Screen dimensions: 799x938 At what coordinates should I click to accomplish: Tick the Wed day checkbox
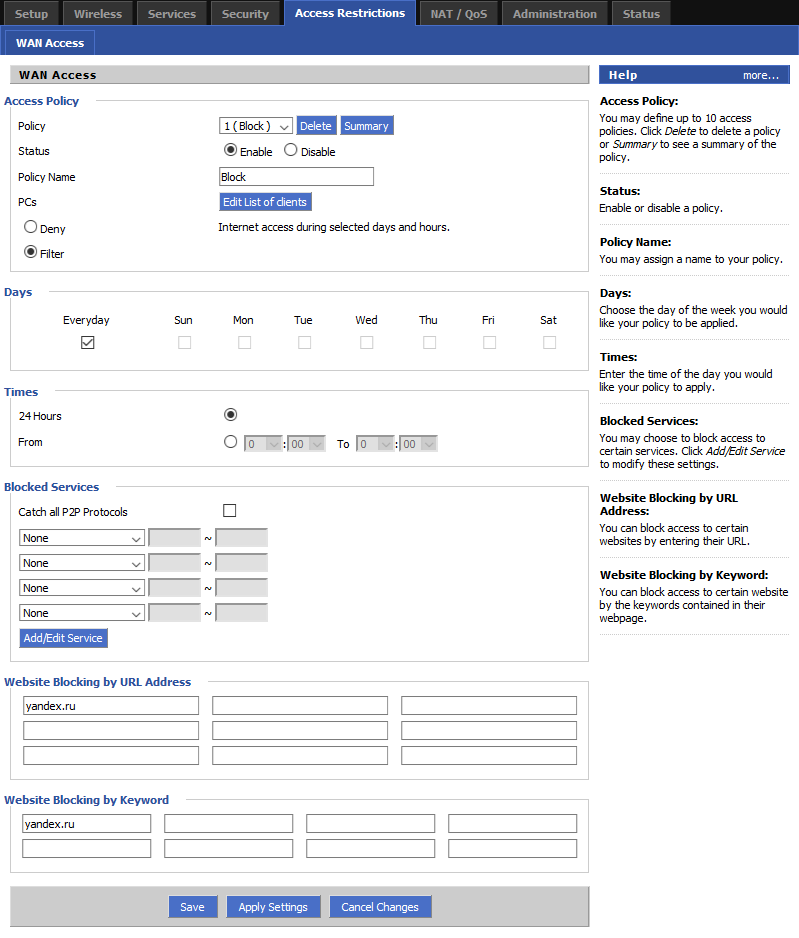pos(367,342)
